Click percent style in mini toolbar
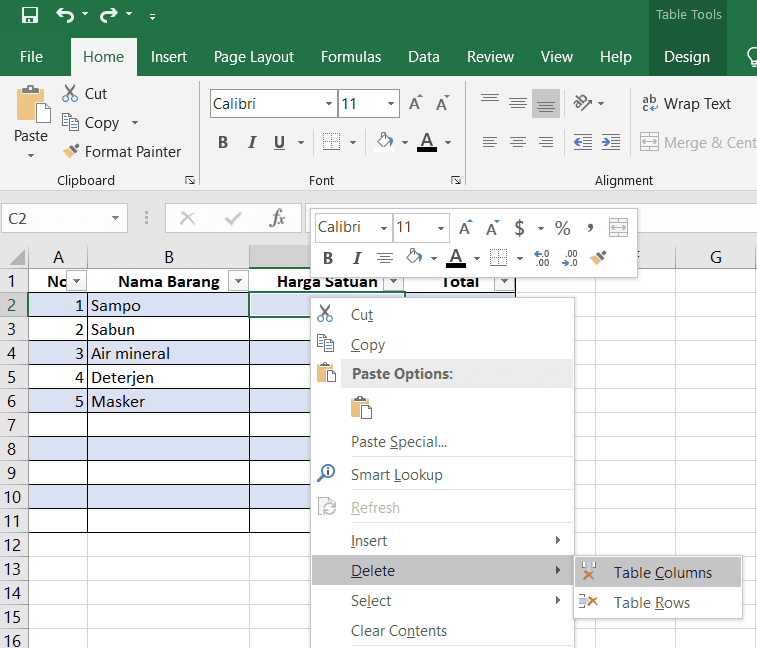Screen dimensions: 757x648 click(562, 227)
